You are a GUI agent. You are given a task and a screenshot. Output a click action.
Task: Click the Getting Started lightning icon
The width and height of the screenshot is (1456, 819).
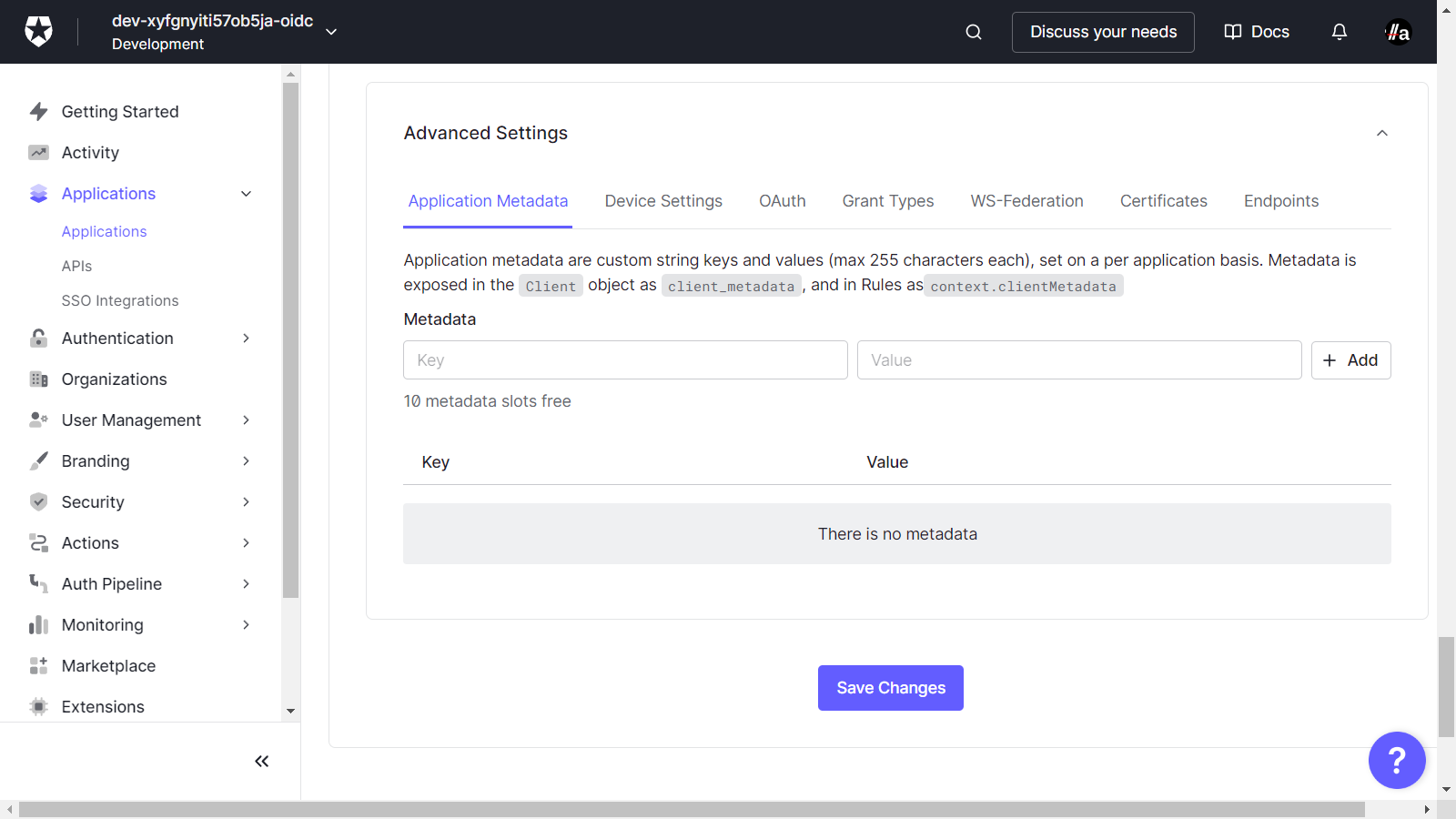[38, 112]
